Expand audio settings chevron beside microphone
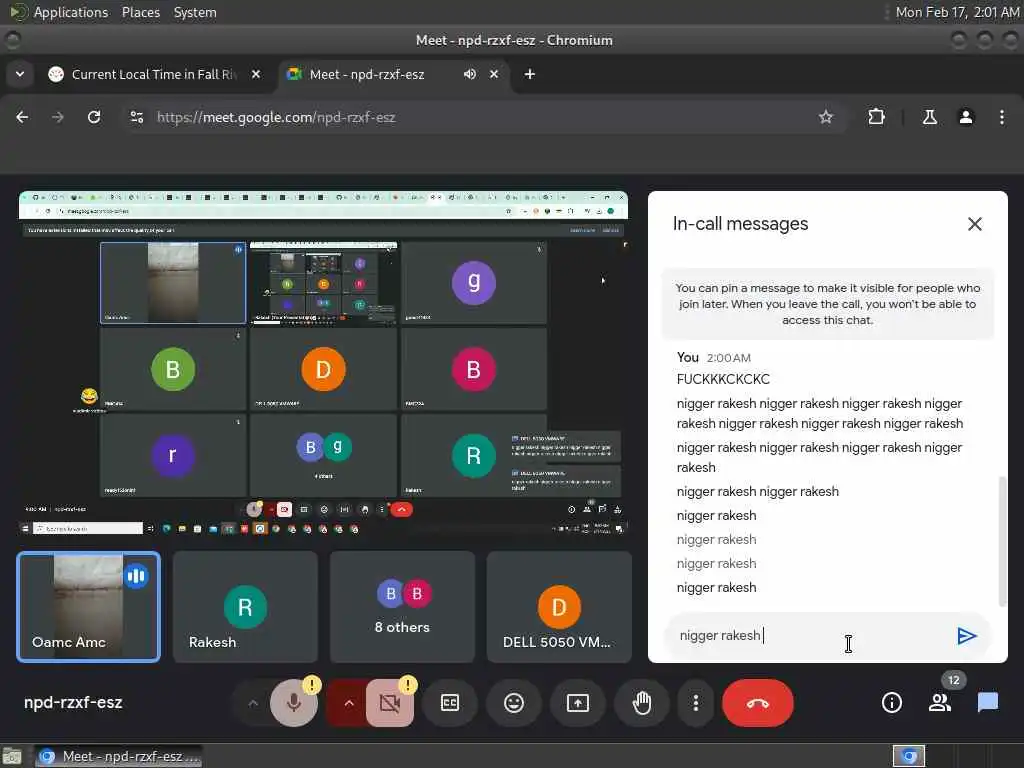This screenshot has width=1024, height=768. (253, 703)
